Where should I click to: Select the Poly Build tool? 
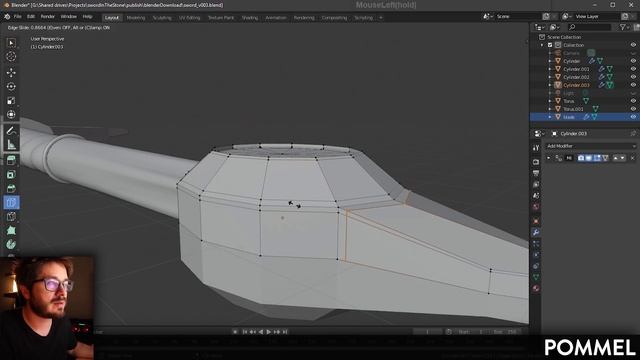click(11, 231)
